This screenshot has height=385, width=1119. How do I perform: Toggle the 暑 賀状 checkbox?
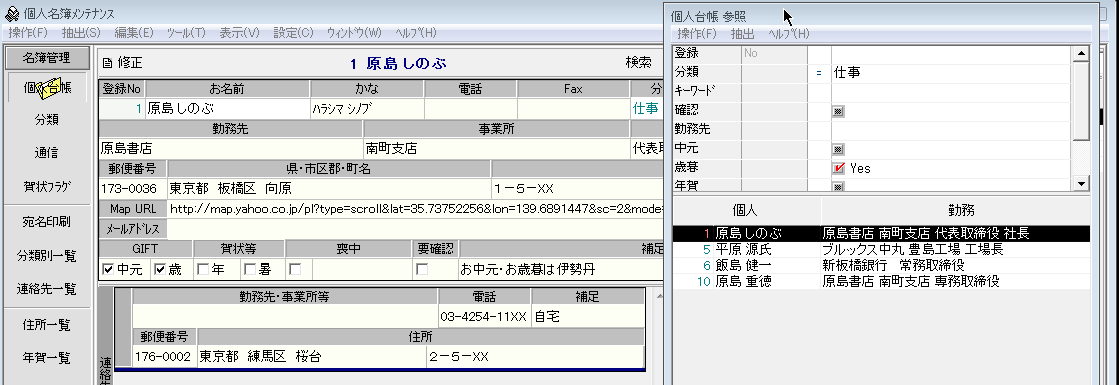(250, 269)
